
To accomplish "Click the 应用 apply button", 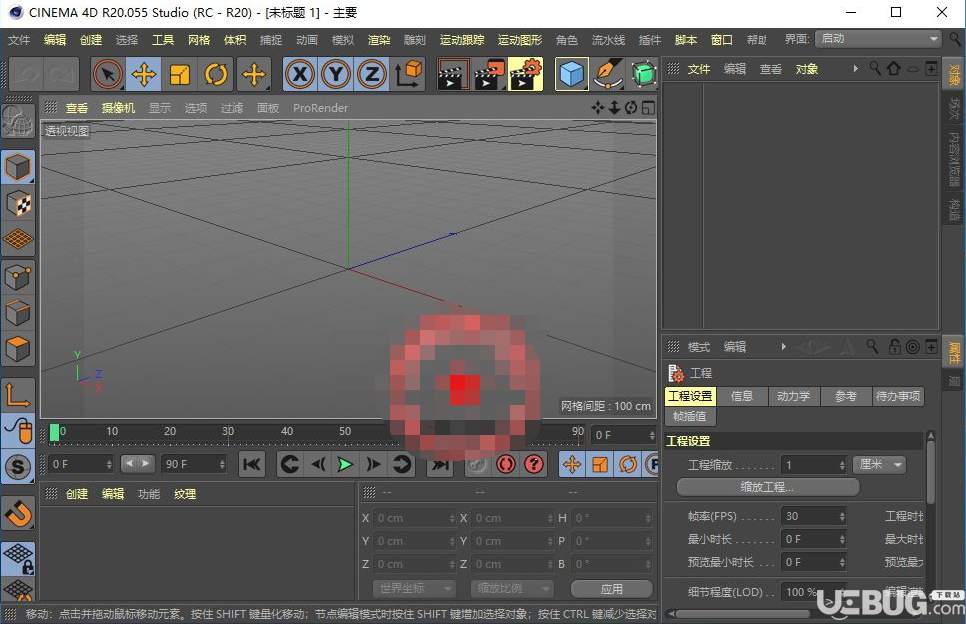I will coord(612,589).
